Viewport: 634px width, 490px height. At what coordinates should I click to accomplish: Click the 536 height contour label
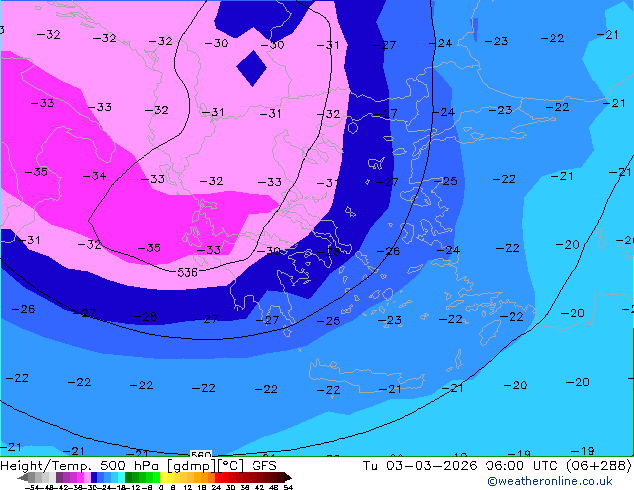188,272
